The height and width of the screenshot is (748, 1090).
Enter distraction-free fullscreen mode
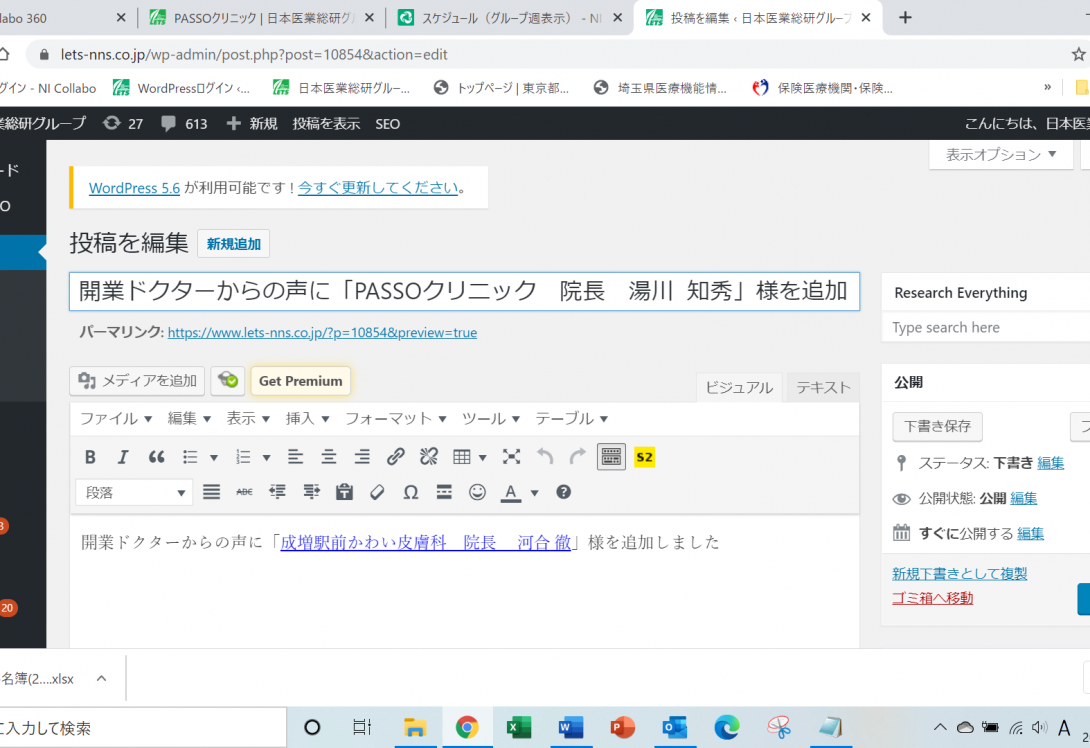[x=512, y=457]
